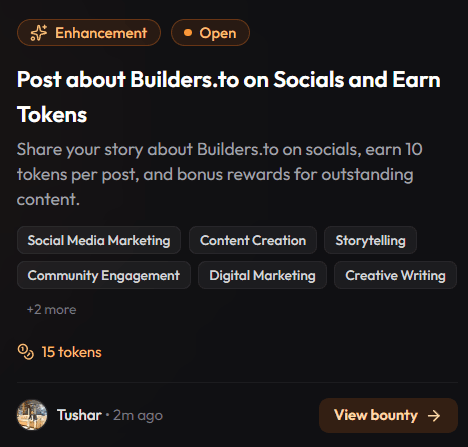The height and width of the screenshot is (447, 468).
Task: Choose the Storytelling skill tag
Action: tap(370, 240)
